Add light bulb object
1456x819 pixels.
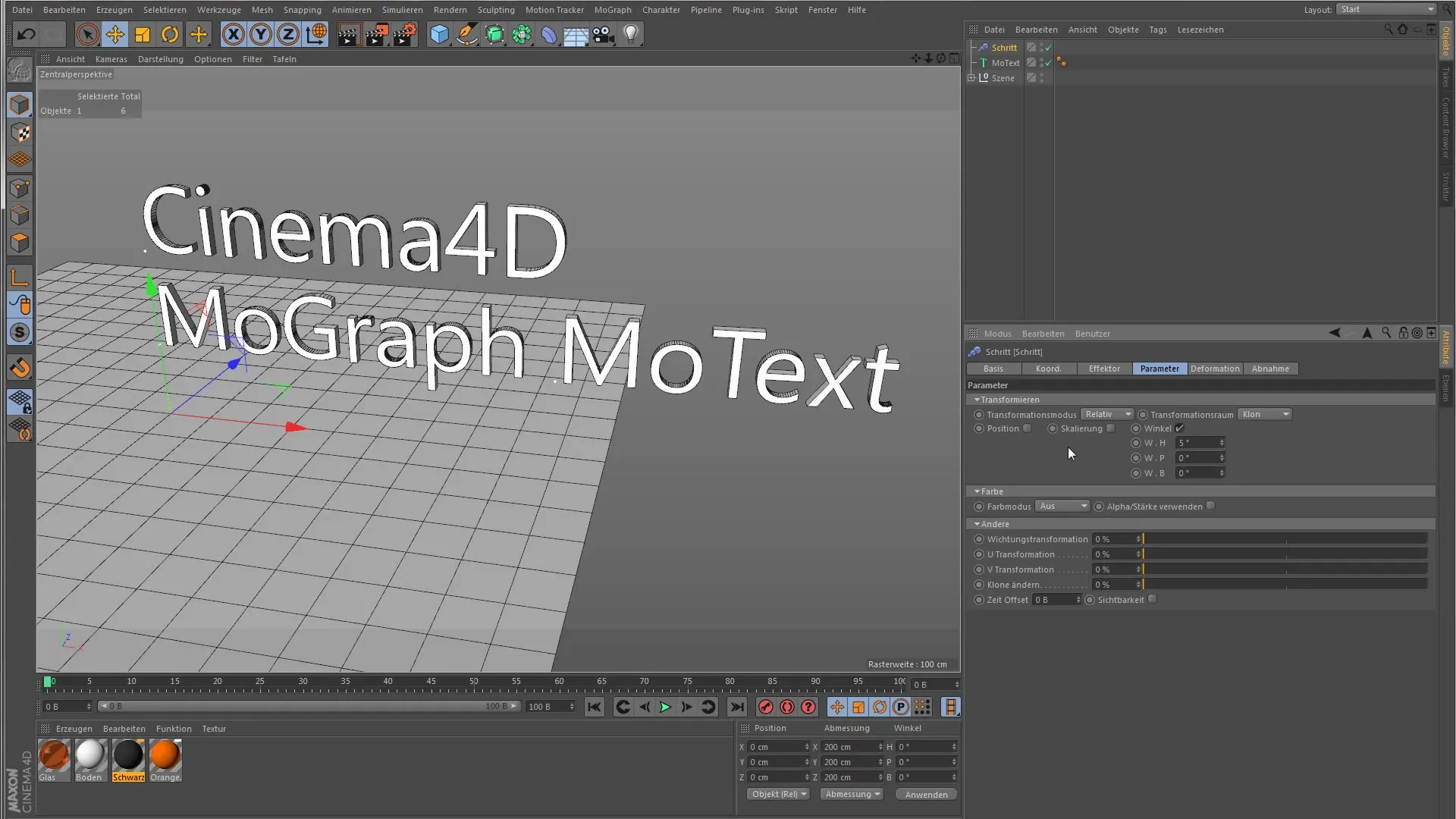(631, 34)
